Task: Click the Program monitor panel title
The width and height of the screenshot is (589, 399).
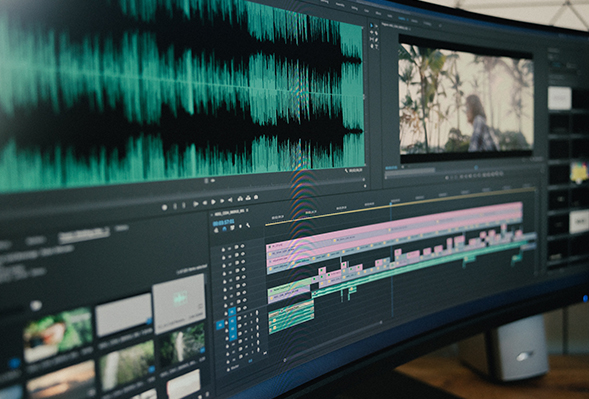Action: pos(395,26)
